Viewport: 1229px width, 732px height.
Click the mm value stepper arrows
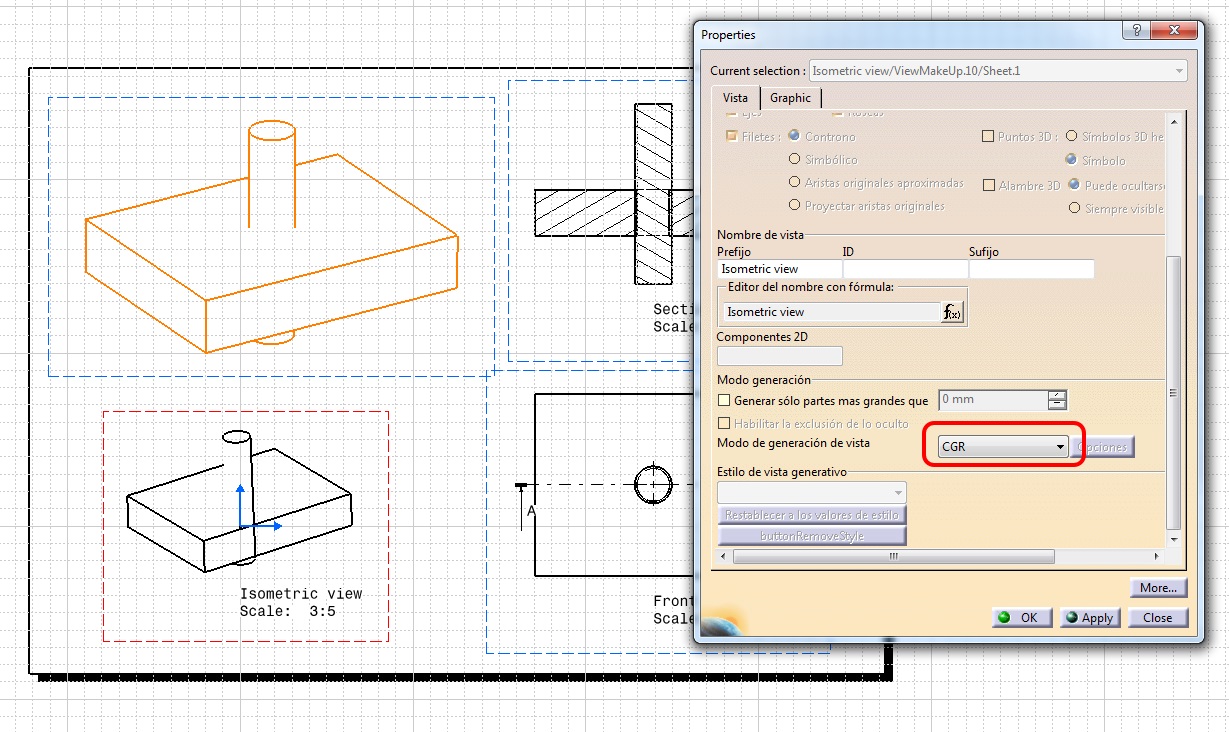(x=1057, y=400)
